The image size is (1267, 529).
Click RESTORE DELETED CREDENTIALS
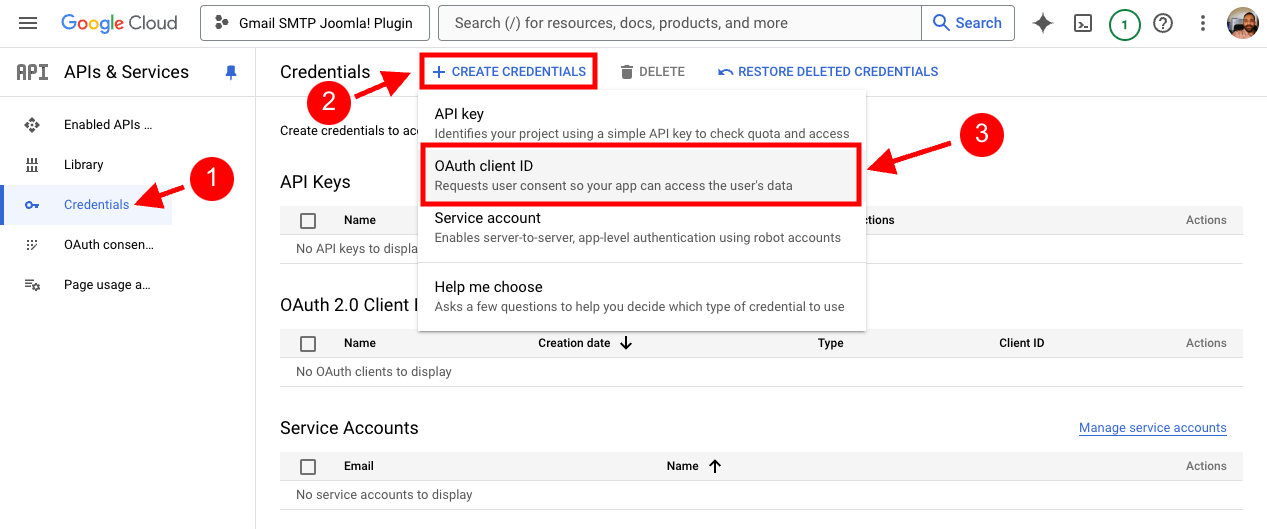point(828,72)
